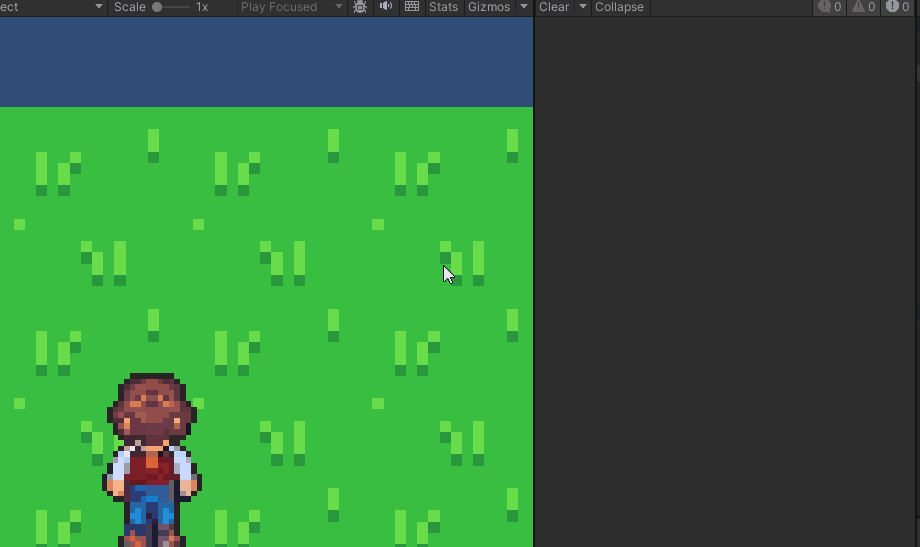Viewport: 920px width, 547px height.
Task: Toggle warning messages counter in console
Action: coord(864,7)
